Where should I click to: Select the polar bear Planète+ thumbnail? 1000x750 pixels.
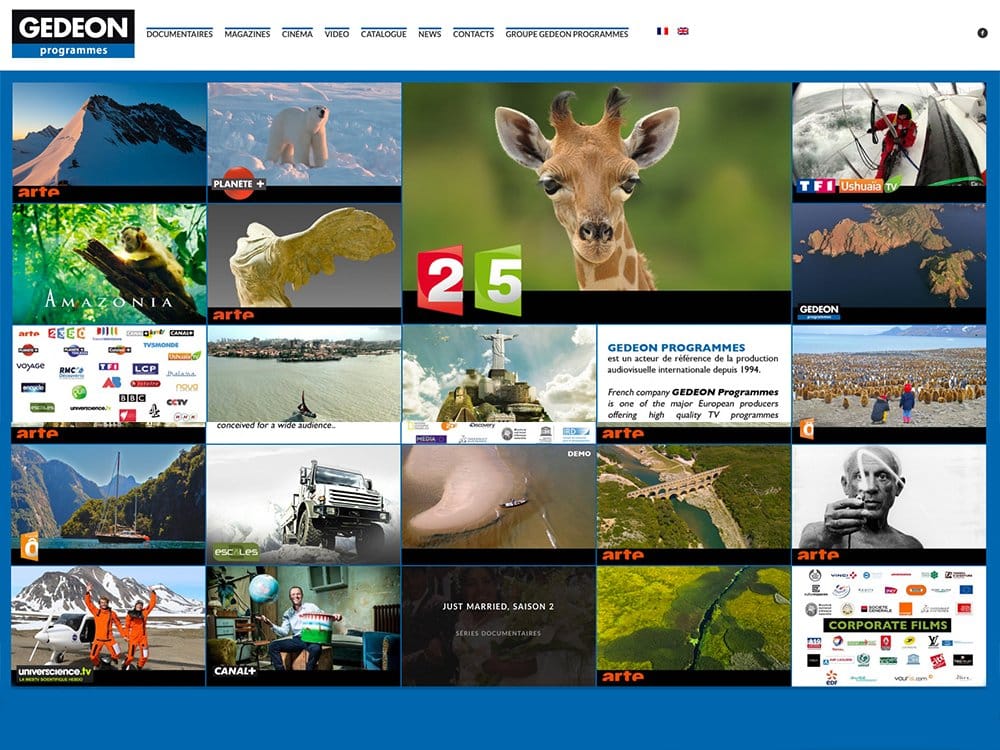(x=304, y=141)
